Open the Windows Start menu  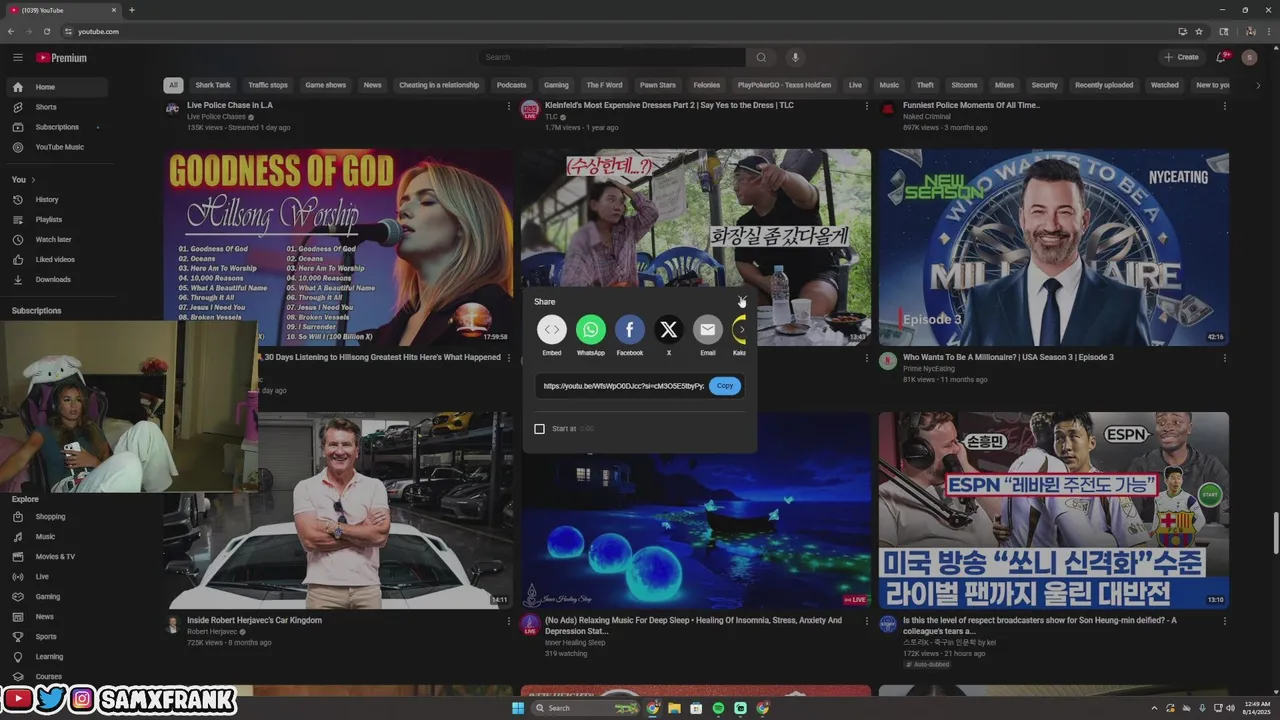(x=518, y=708)
